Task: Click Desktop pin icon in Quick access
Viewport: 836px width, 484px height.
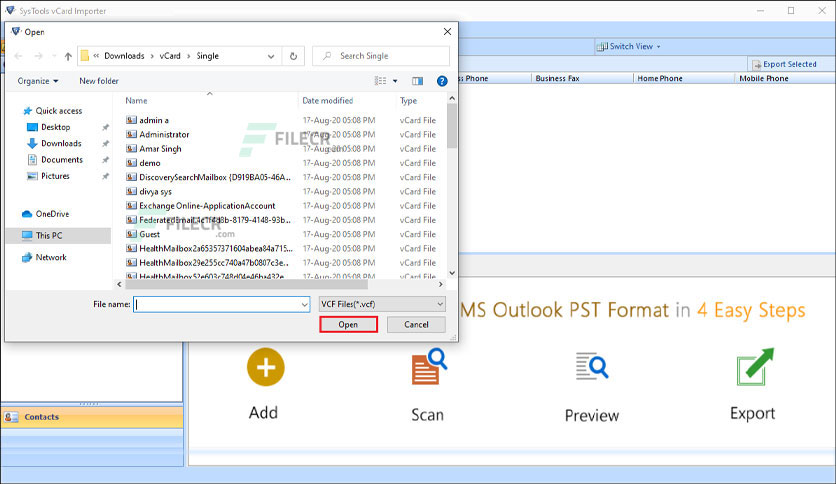Action: tap(106, 127)
